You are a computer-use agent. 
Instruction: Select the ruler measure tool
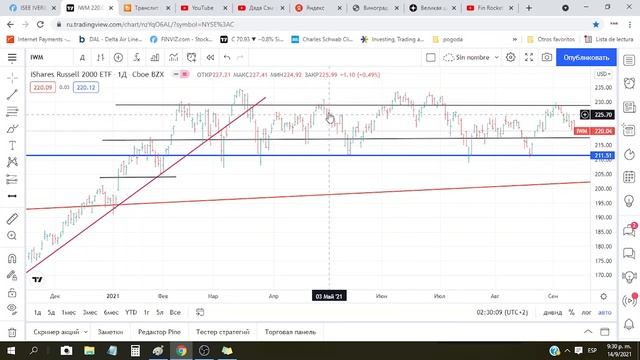pos(12,219)
